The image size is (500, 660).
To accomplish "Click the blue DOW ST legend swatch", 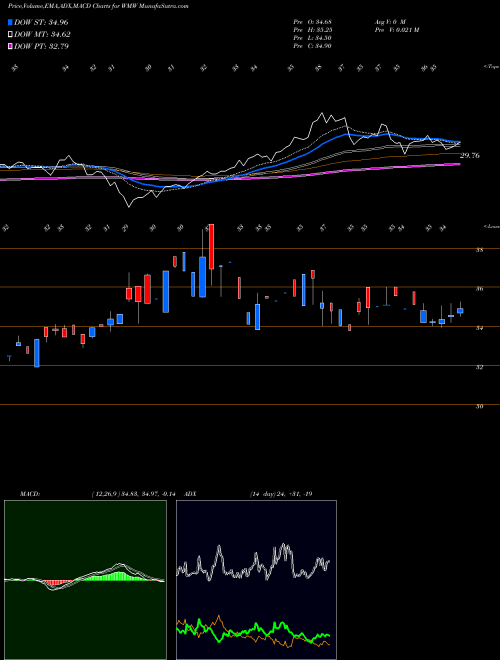I will click(x=10, y=22).
